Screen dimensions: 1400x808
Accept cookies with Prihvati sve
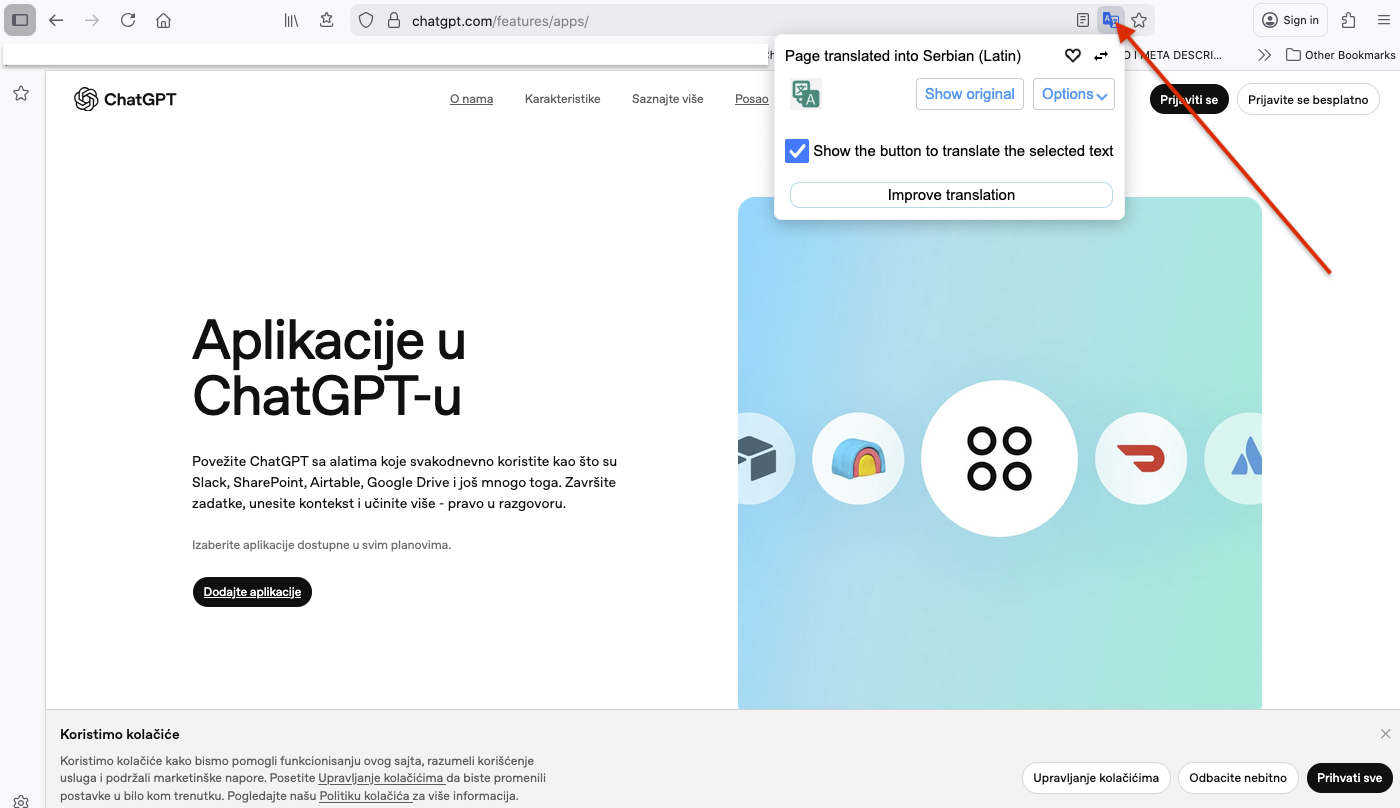[x=1349, y=778]
